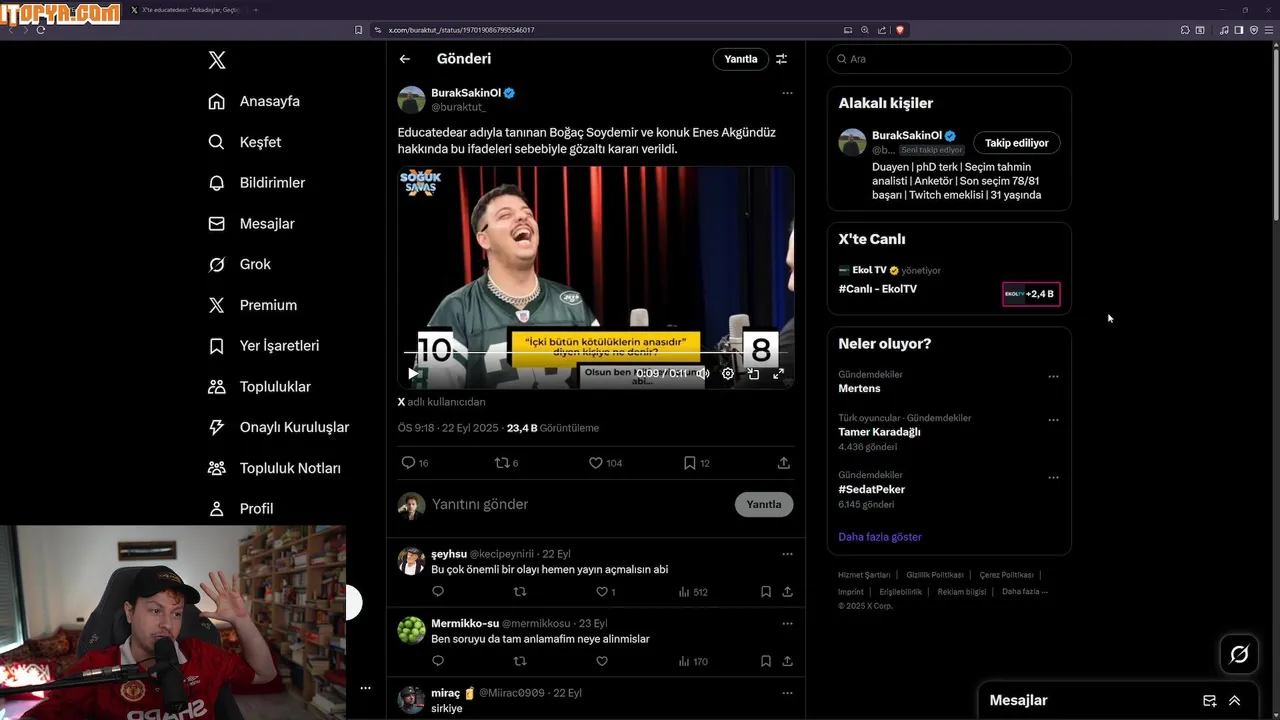Bookmark the main post with 12 bookmarks
Image resolution: width=1280 pixels, height=720 pixels.
[696, 463]
